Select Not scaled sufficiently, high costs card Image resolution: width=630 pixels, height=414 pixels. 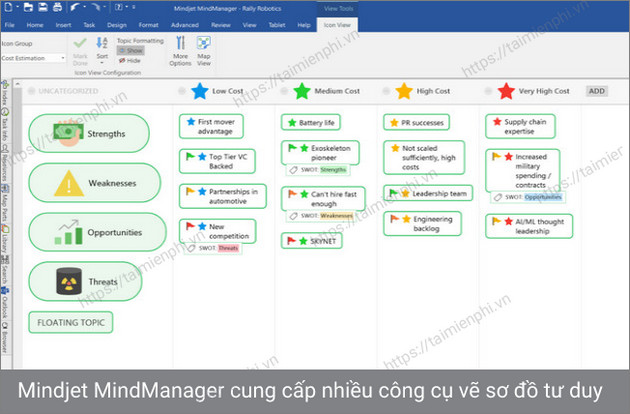point(424,158)
